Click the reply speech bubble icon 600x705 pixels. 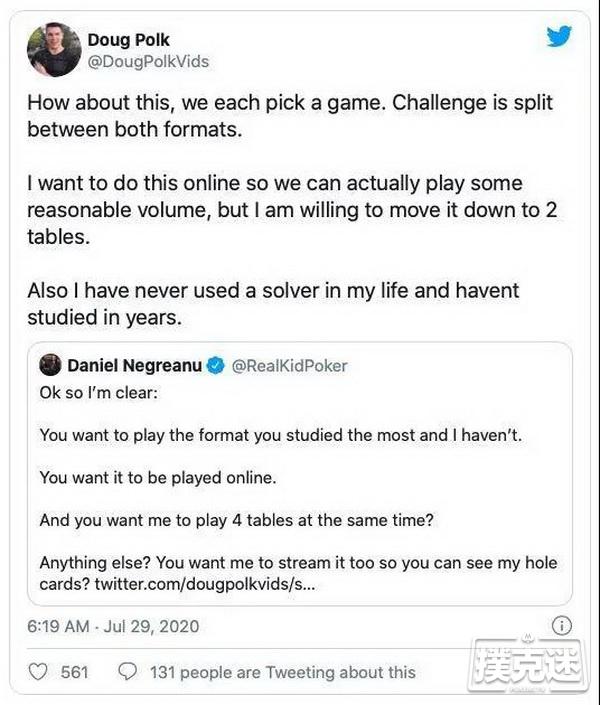(127, 672)
